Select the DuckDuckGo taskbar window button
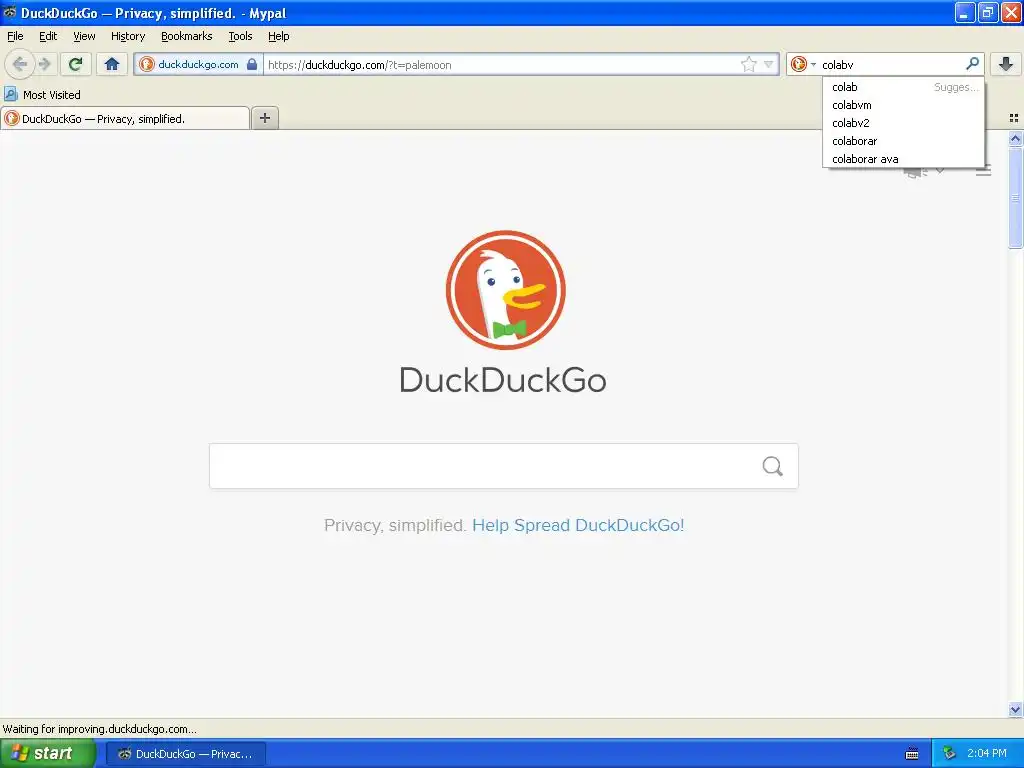Screen dimensions: 1024x768 [x=186, y=754]
